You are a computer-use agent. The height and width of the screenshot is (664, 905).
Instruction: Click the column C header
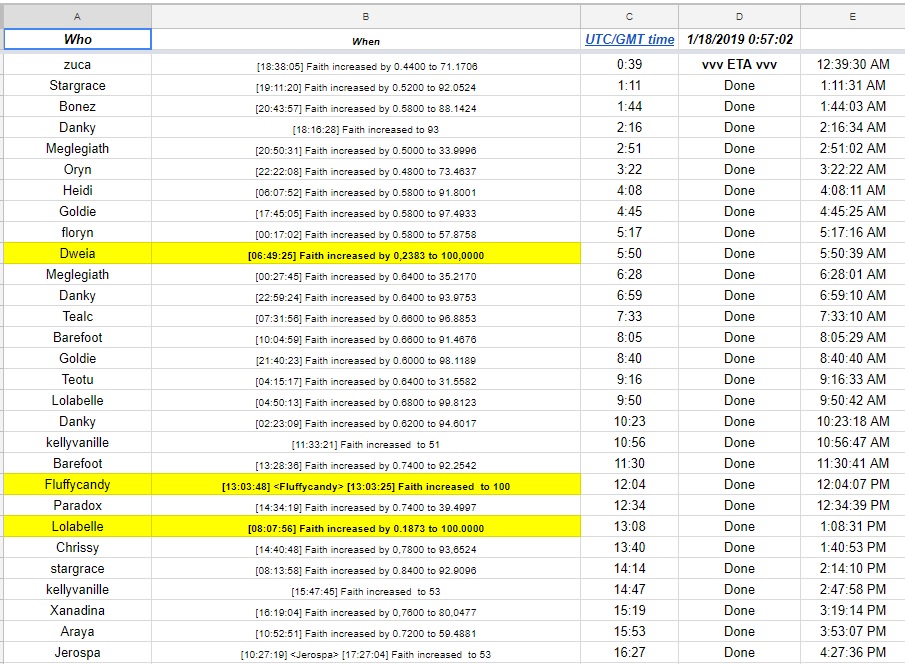(x=629, y=16)
